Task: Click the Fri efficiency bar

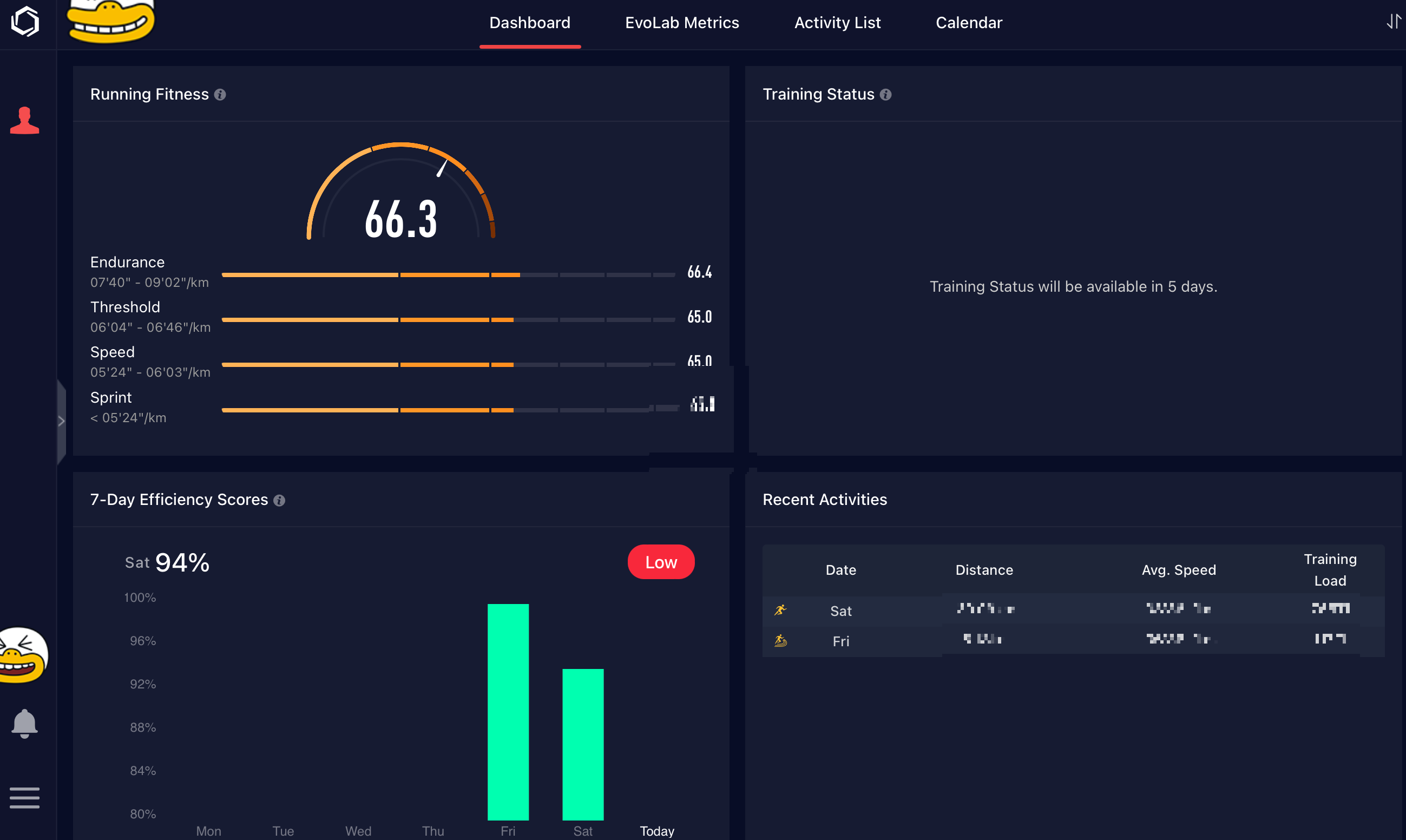Action: [508, 712]
